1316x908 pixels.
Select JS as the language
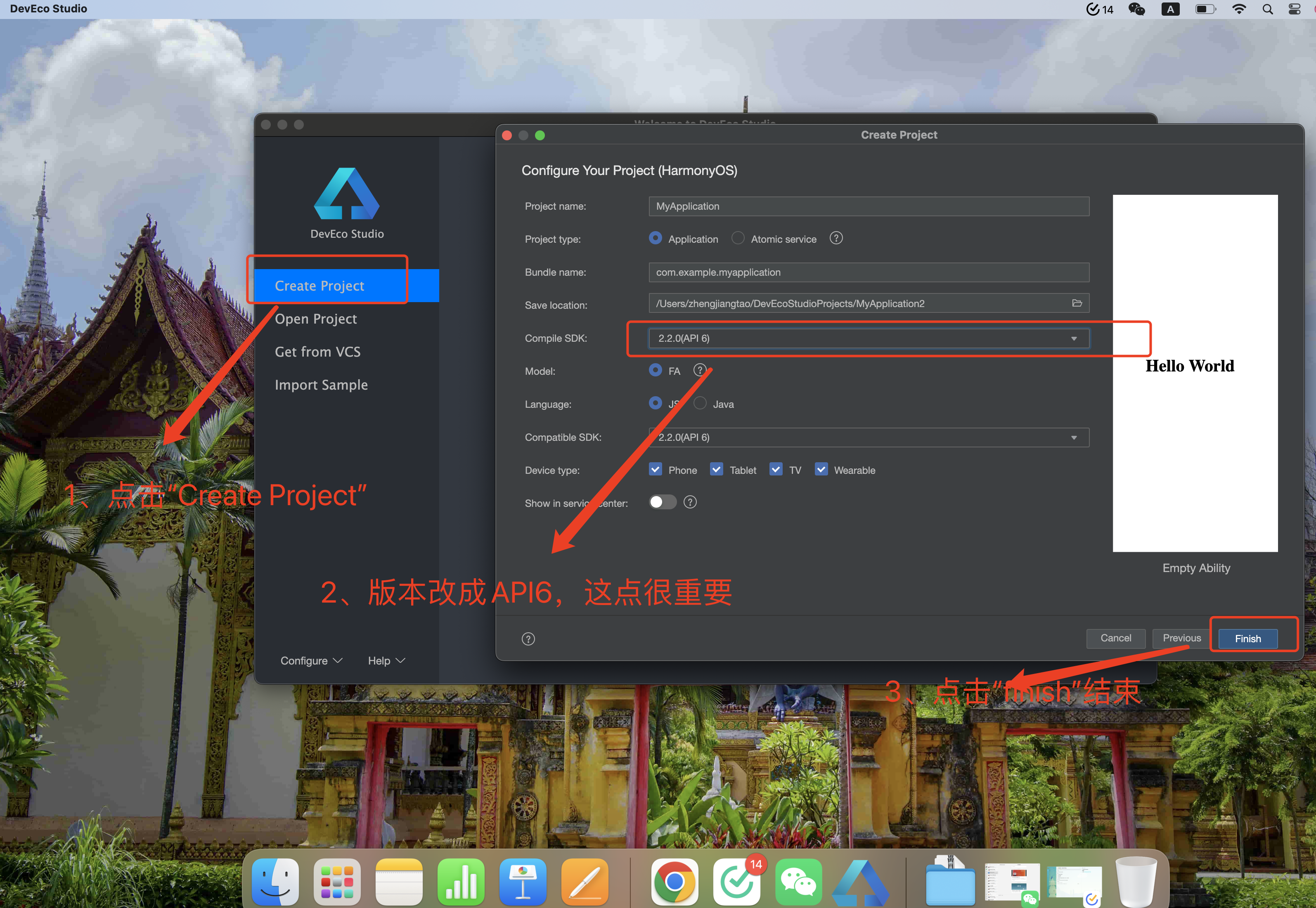(656, 403)
